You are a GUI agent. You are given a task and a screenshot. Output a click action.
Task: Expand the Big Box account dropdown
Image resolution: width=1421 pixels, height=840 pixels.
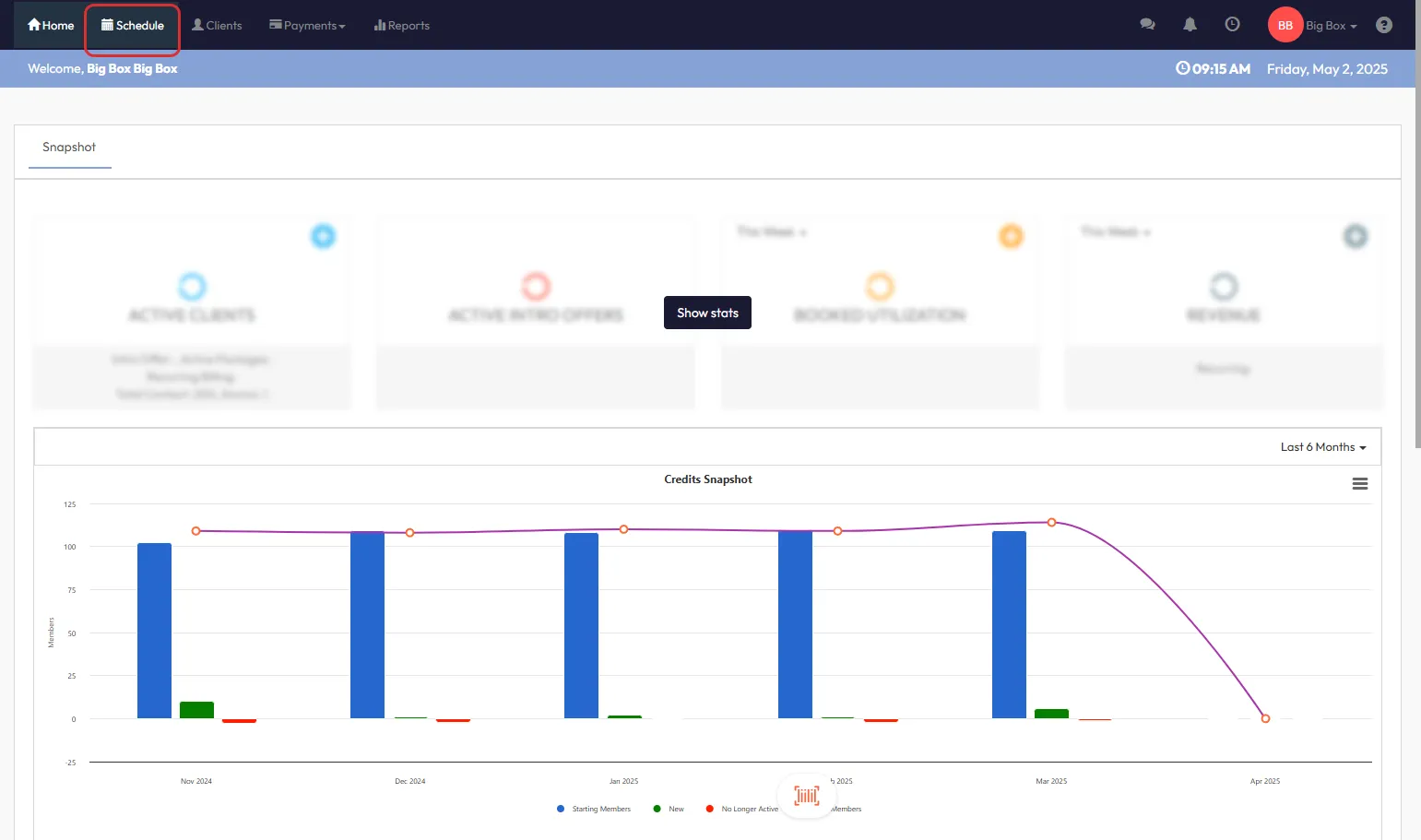pyautogui.click(x=1331, y=26)
